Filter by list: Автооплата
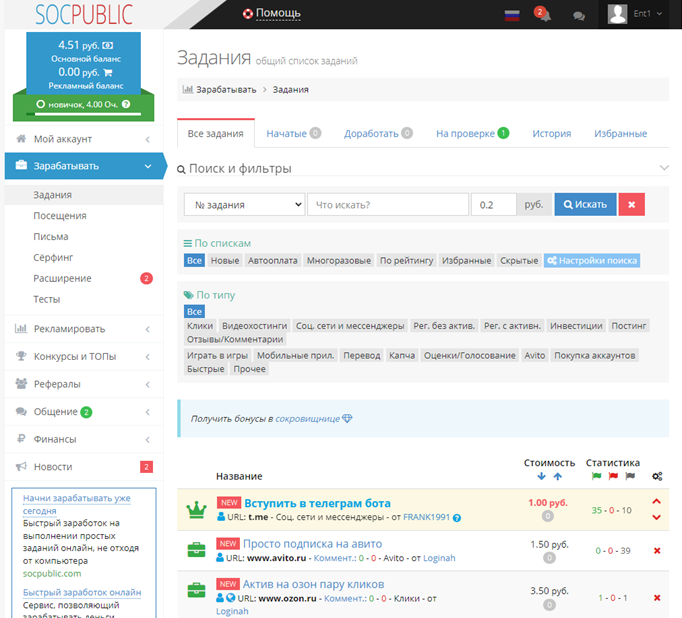The image size is (682, 618). [x=273, y=261]
